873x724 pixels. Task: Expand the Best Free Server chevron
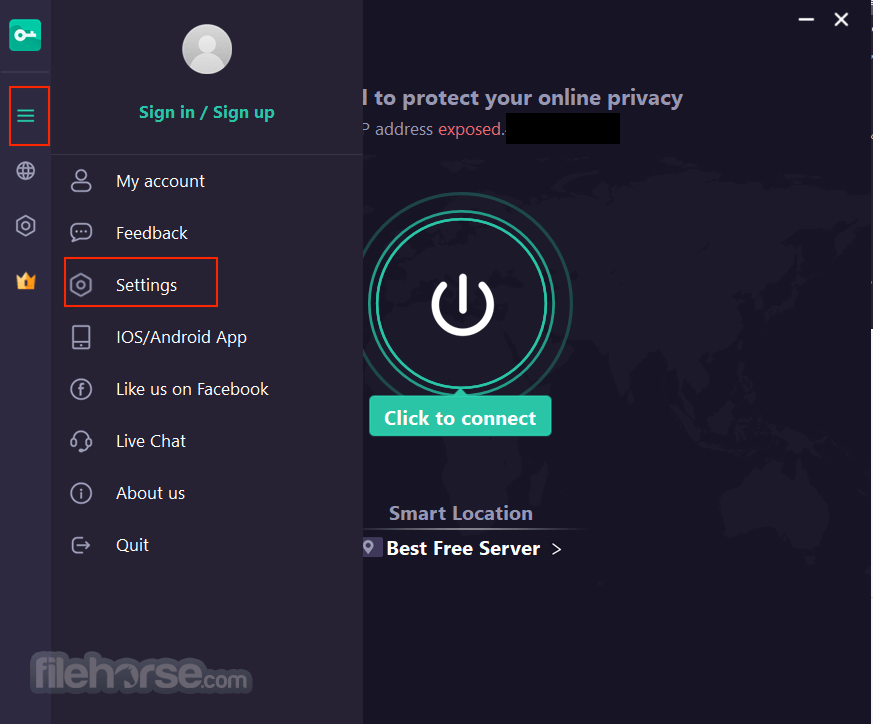pos(556,550)
